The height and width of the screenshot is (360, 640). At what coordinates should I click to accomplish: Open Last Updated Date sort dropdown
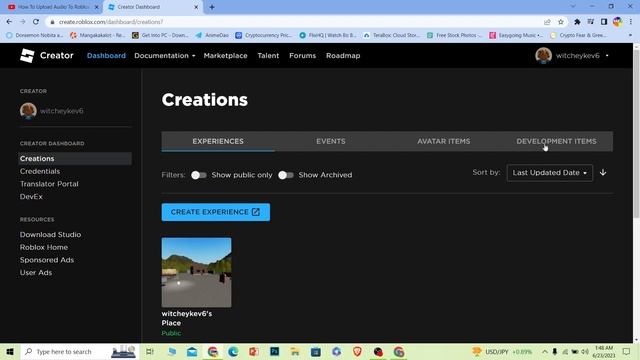(x=549, y=173)
